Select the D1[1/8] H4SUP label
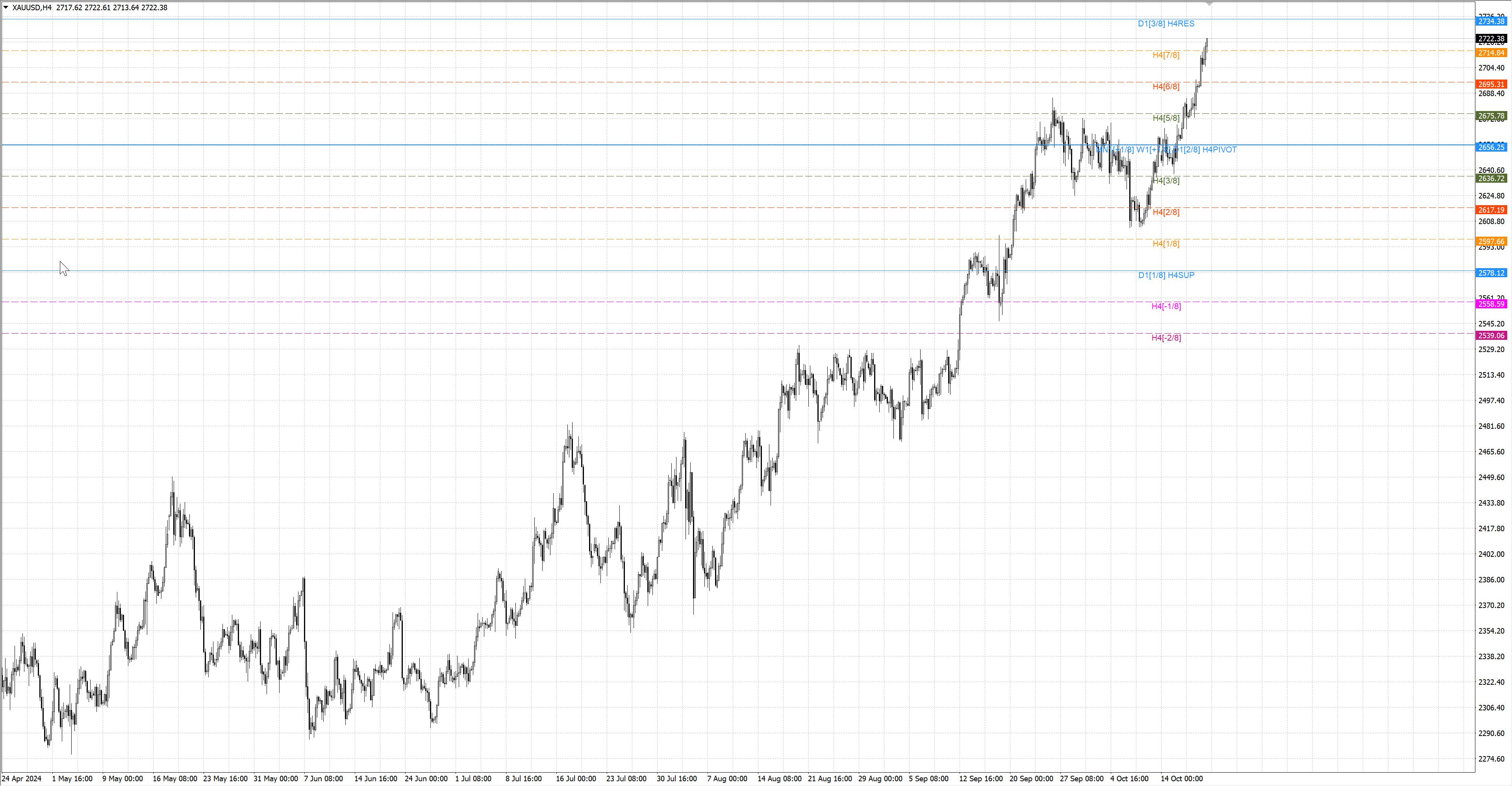Screen dimensions: 1512x786 pyautogui.click(x=1165, y=275)
